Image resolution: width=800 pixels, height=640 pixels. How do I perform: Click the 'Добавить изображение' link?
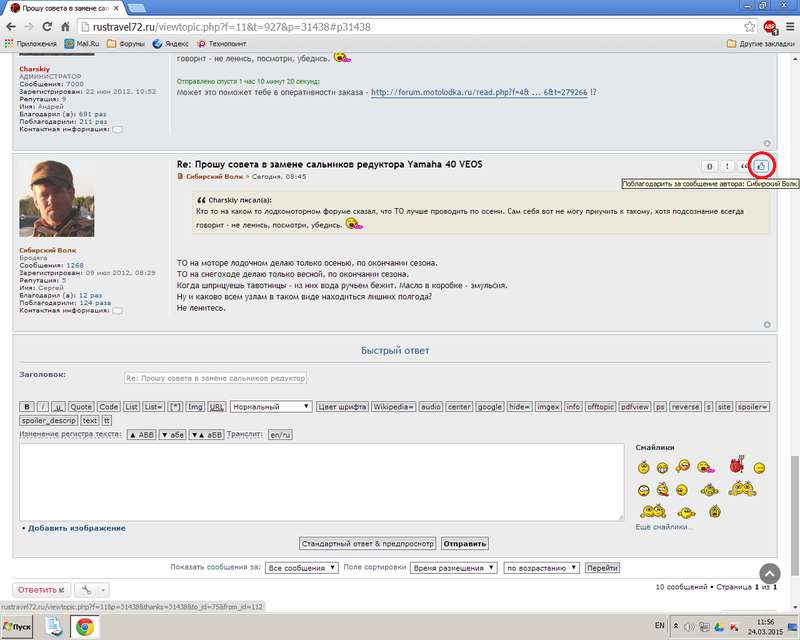[76, 528]
